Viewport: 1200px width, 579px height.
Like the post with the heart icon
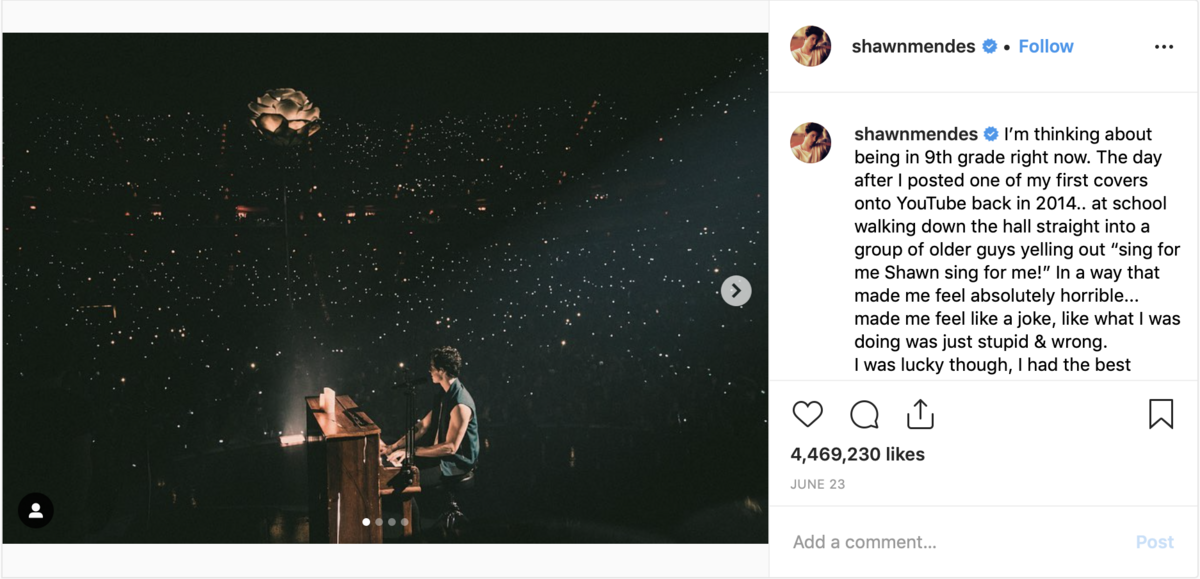click(x=807, y=414)
